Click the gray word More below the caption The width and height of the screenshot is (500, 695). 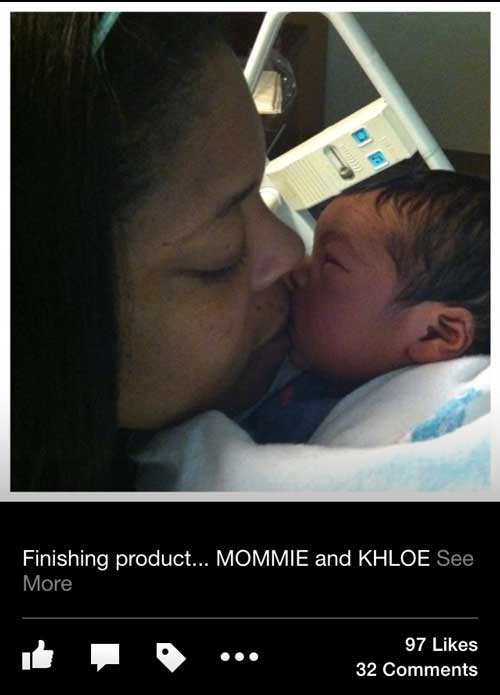(x=47, y=583)
